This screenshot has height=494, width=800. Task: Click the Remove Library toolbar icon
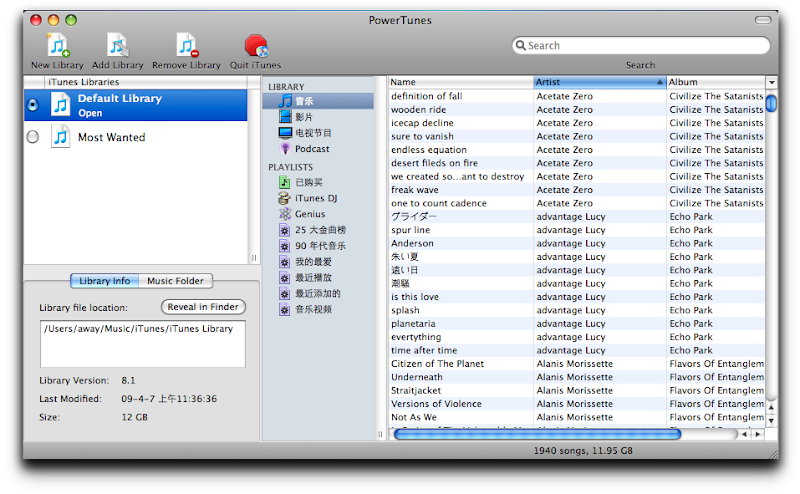187,46
